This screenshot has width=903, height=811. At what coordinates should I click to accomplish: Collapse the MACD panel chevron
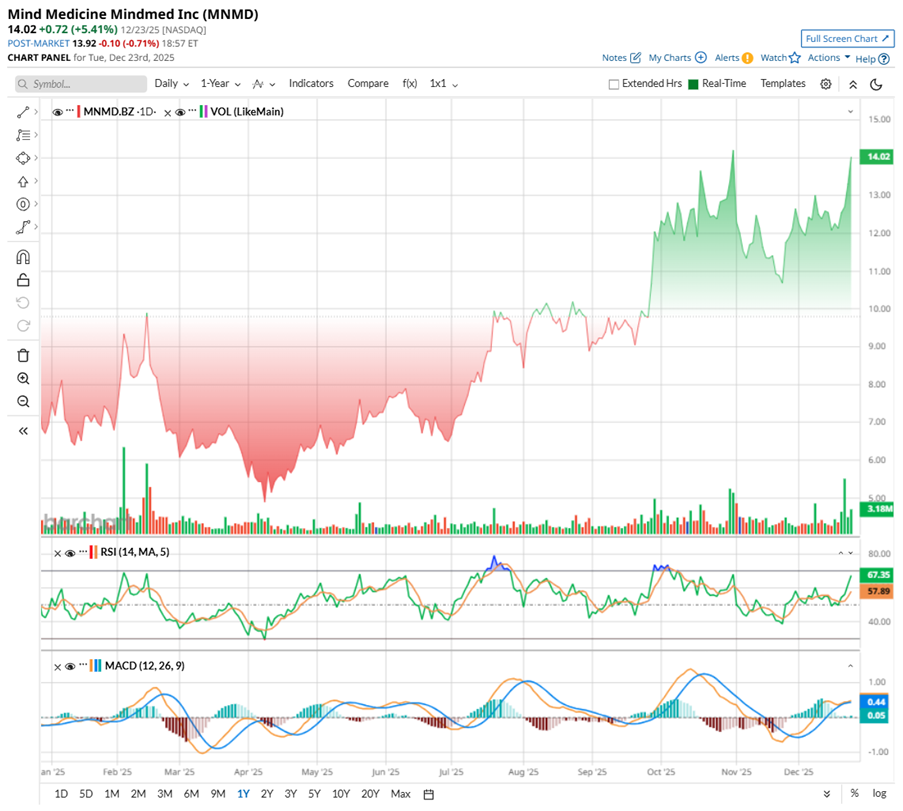click(851, 666)
